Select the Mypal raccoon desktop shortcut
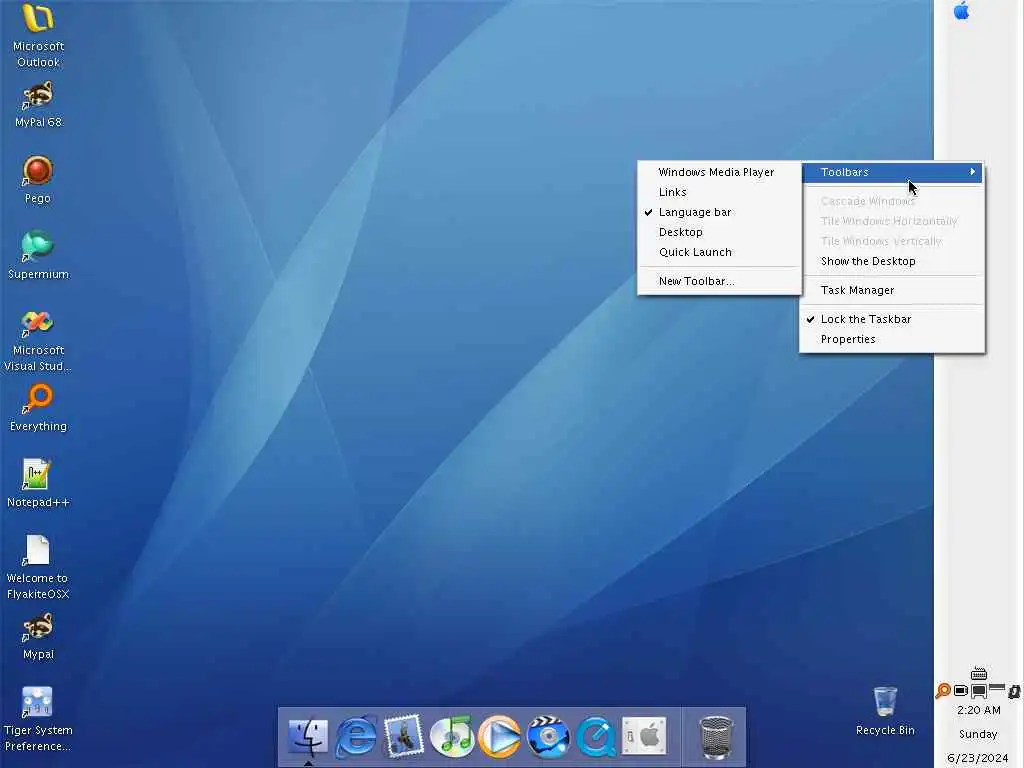1024x768 pixels. point(38,636)
